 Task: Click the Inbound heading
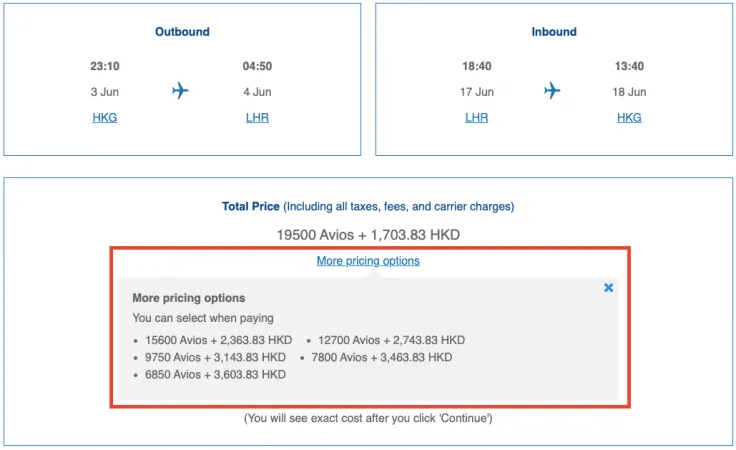pyautogui.click(x=554, y=32)
